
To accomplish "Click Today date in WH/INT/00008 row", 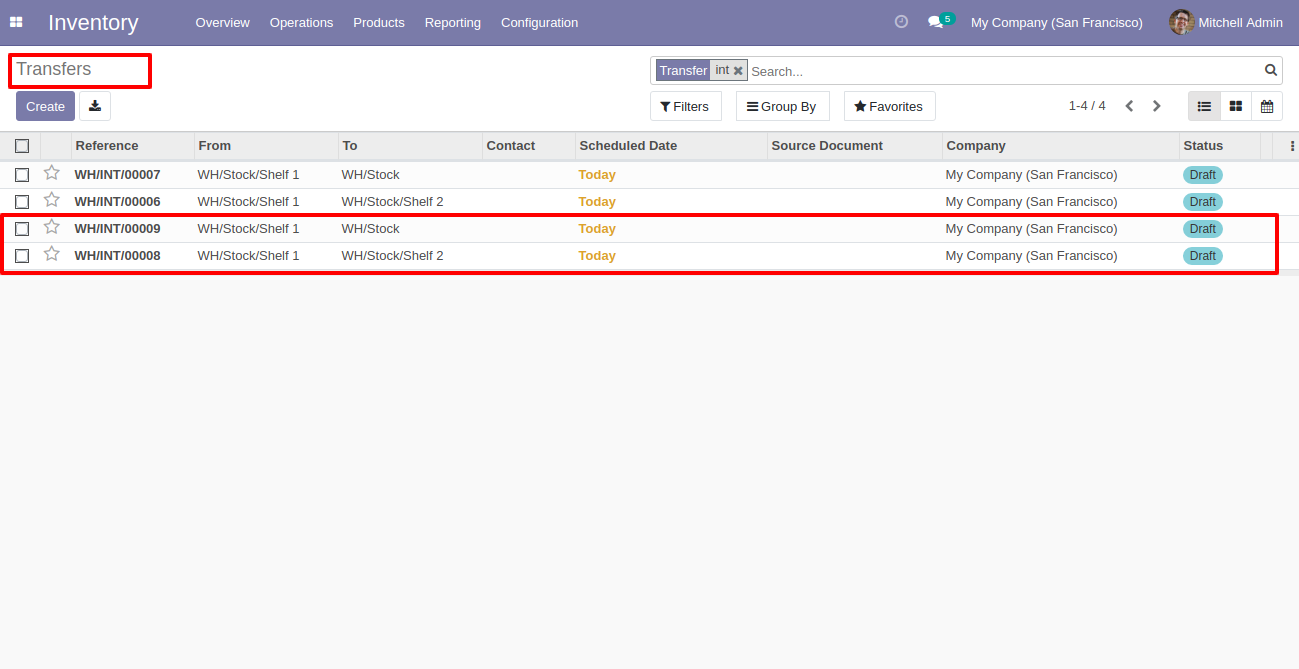I will click(597, 256).
